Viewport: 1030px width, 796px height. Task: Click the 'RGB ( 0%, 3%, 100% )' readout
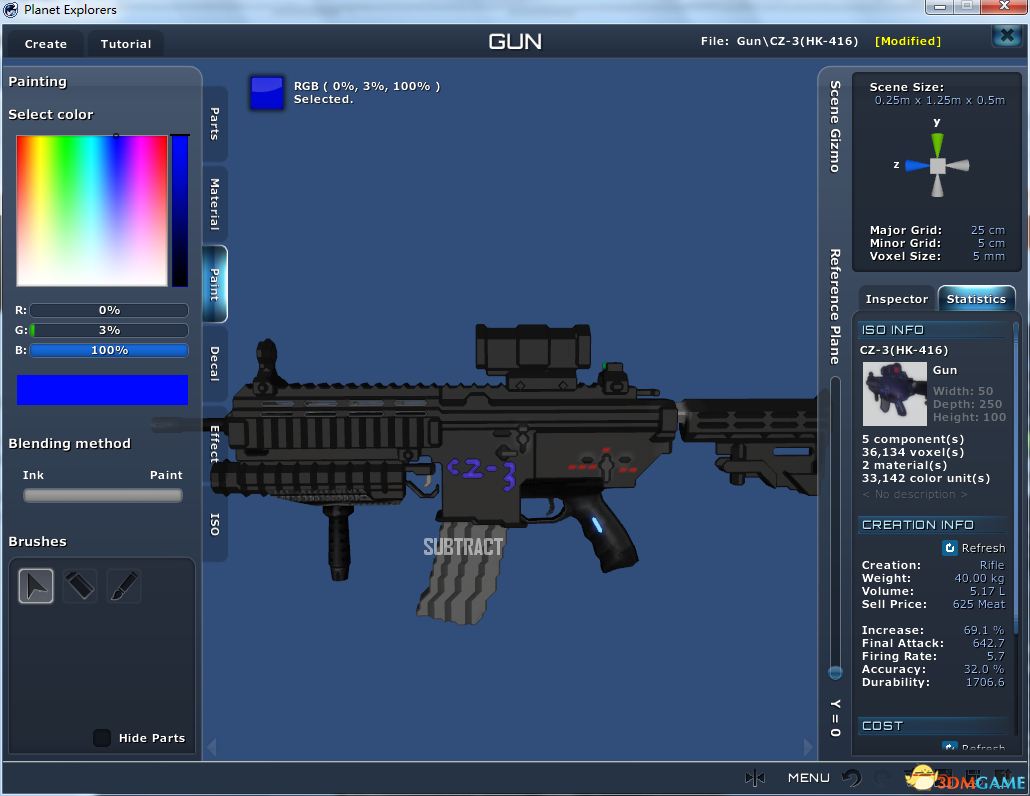pyautogui.click(x=367, y=86)
